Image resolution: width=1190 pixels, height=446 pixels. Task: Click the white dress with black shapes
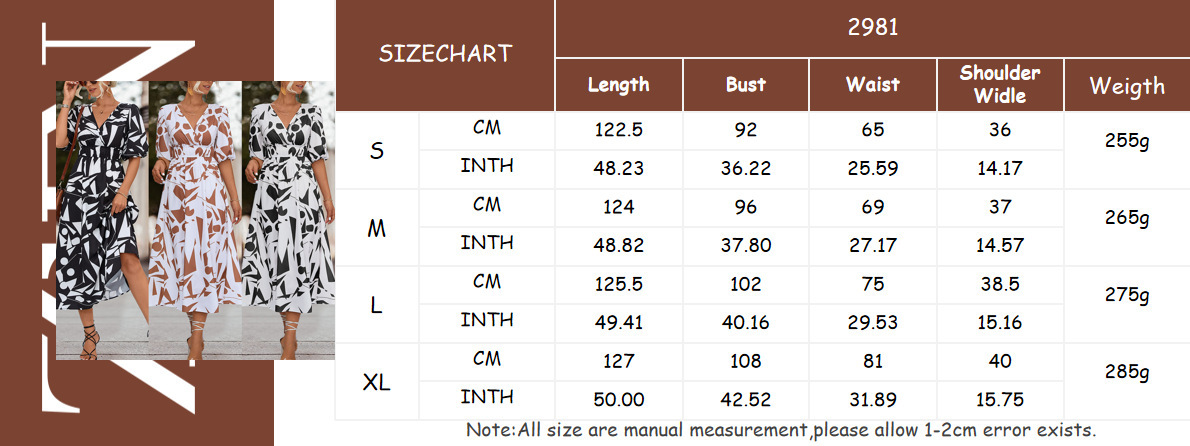[288, 220]
